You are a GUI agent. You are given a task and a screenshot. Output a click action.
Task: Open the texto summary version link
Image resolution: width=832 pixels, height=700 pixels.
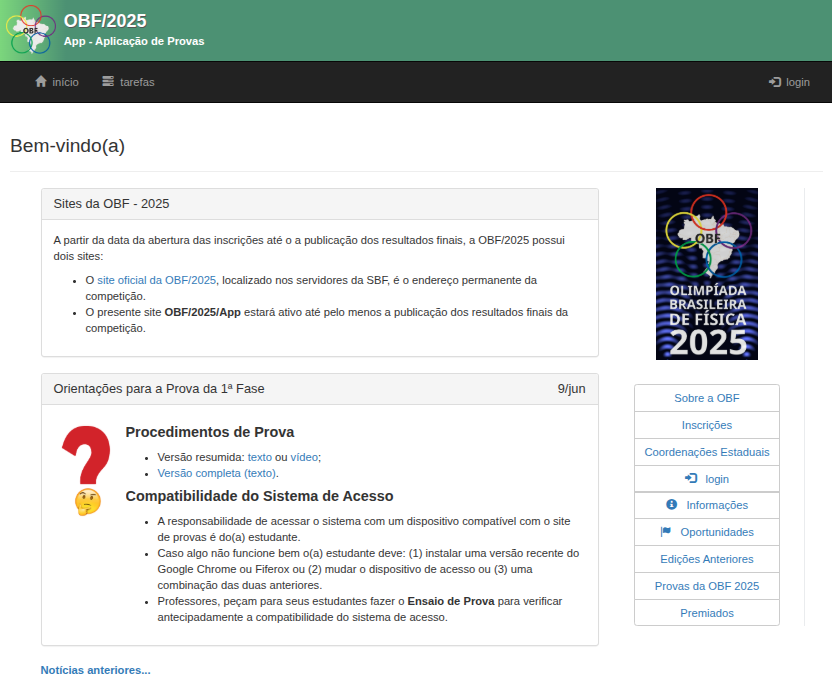click(x=259, y=457)
